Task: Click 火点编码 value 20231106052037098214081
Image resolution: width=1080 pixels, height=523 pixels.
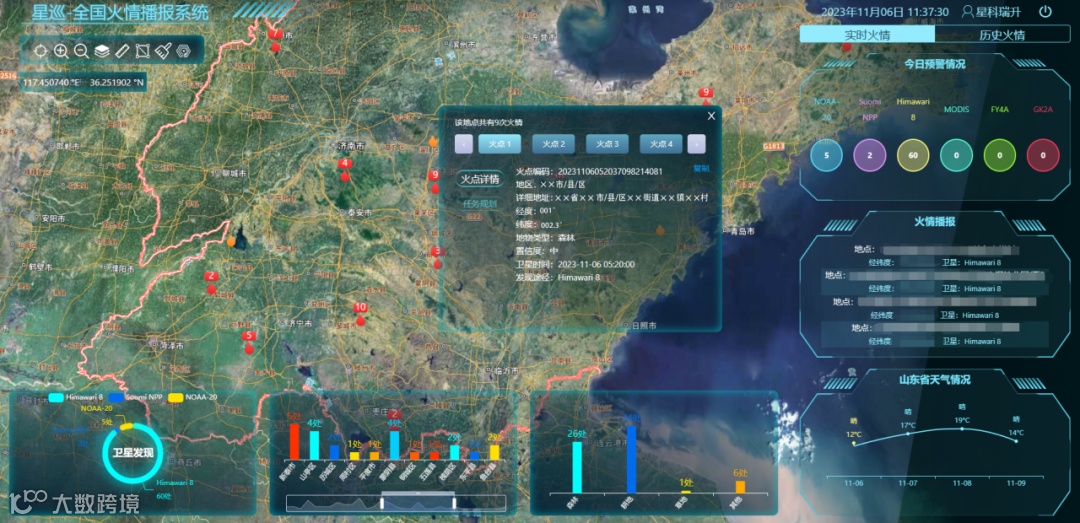Action: [x=610, y=171]
